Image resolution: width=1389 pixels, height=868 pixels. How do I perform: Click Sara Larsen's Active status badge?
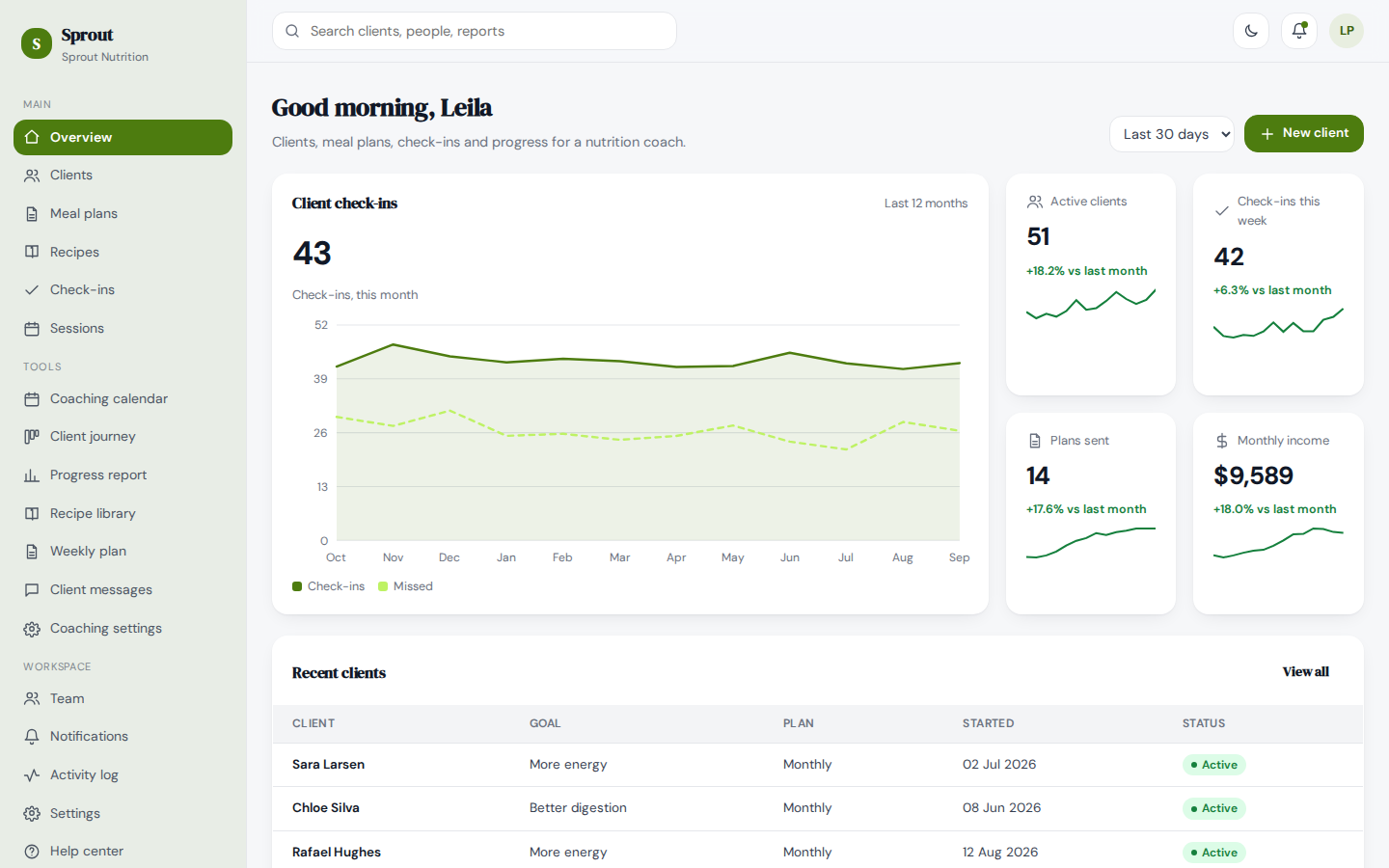click(x=1214, y=765)
